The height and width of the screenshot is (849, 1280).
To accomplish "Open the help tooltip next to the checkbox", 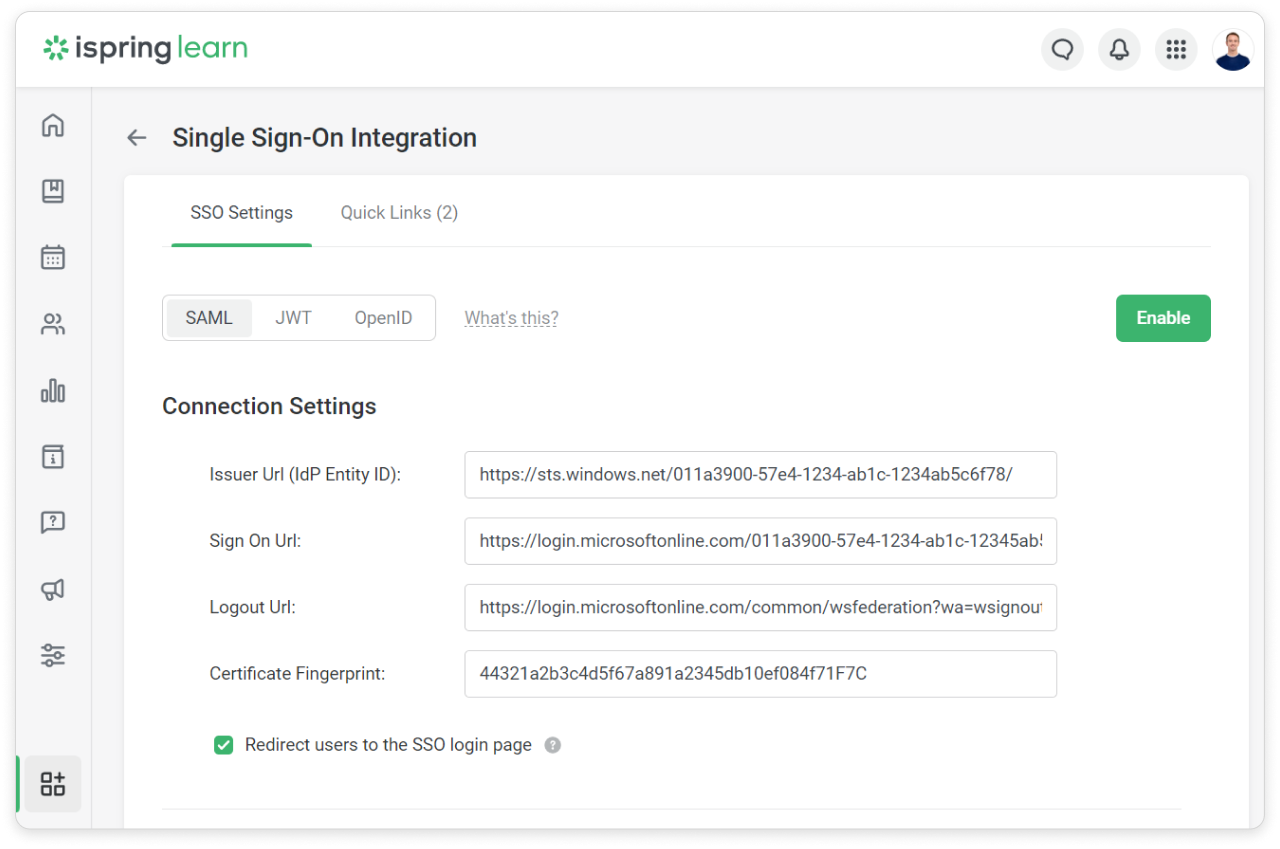I will pyautogui.click(x=553, y=745).
